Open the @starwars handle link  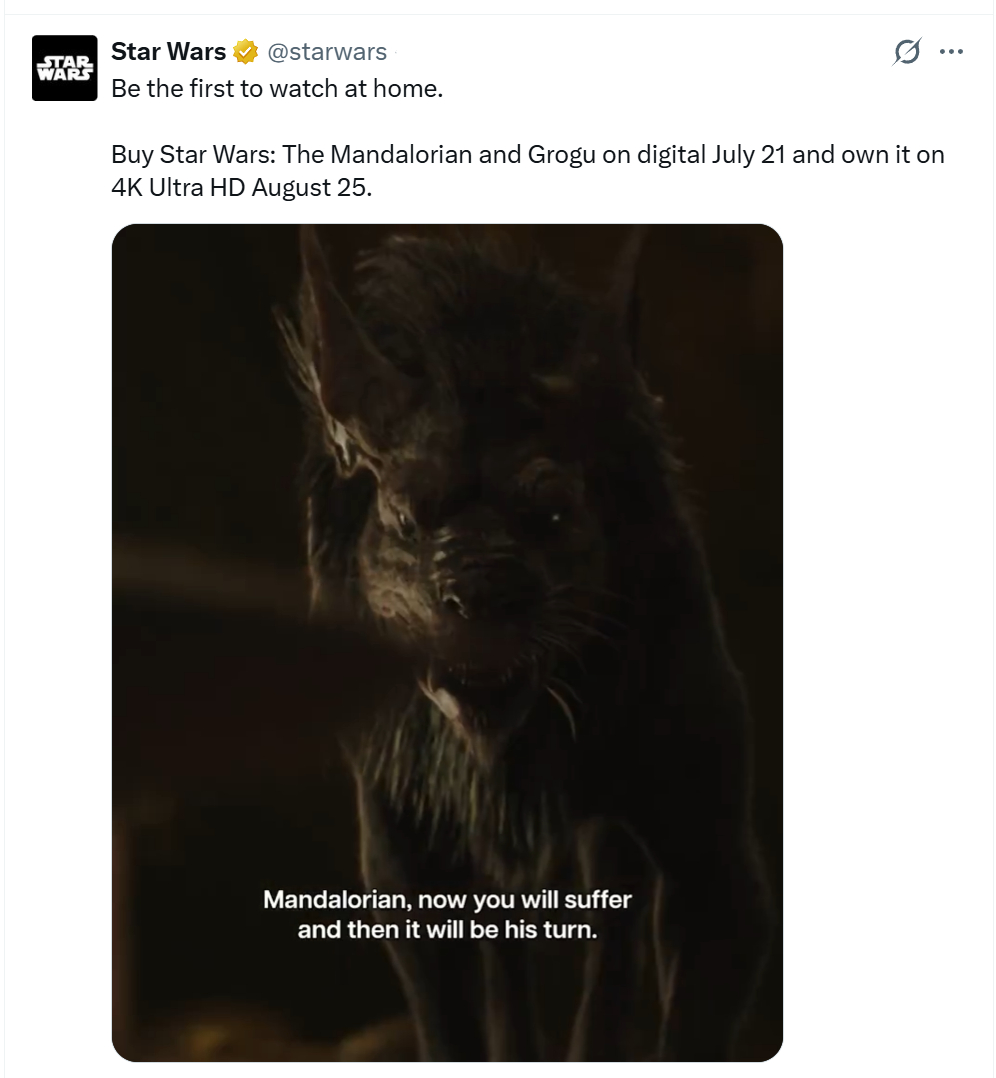pos(327,52)
